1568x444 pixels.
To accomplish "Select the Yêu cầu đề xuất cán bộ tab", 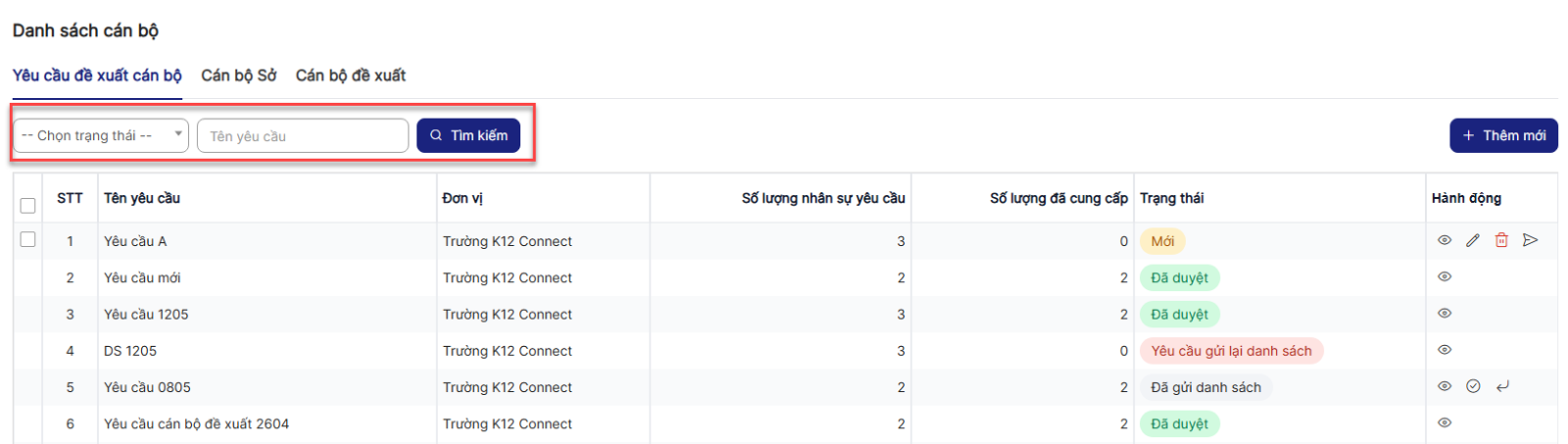I will pos(97,75).
